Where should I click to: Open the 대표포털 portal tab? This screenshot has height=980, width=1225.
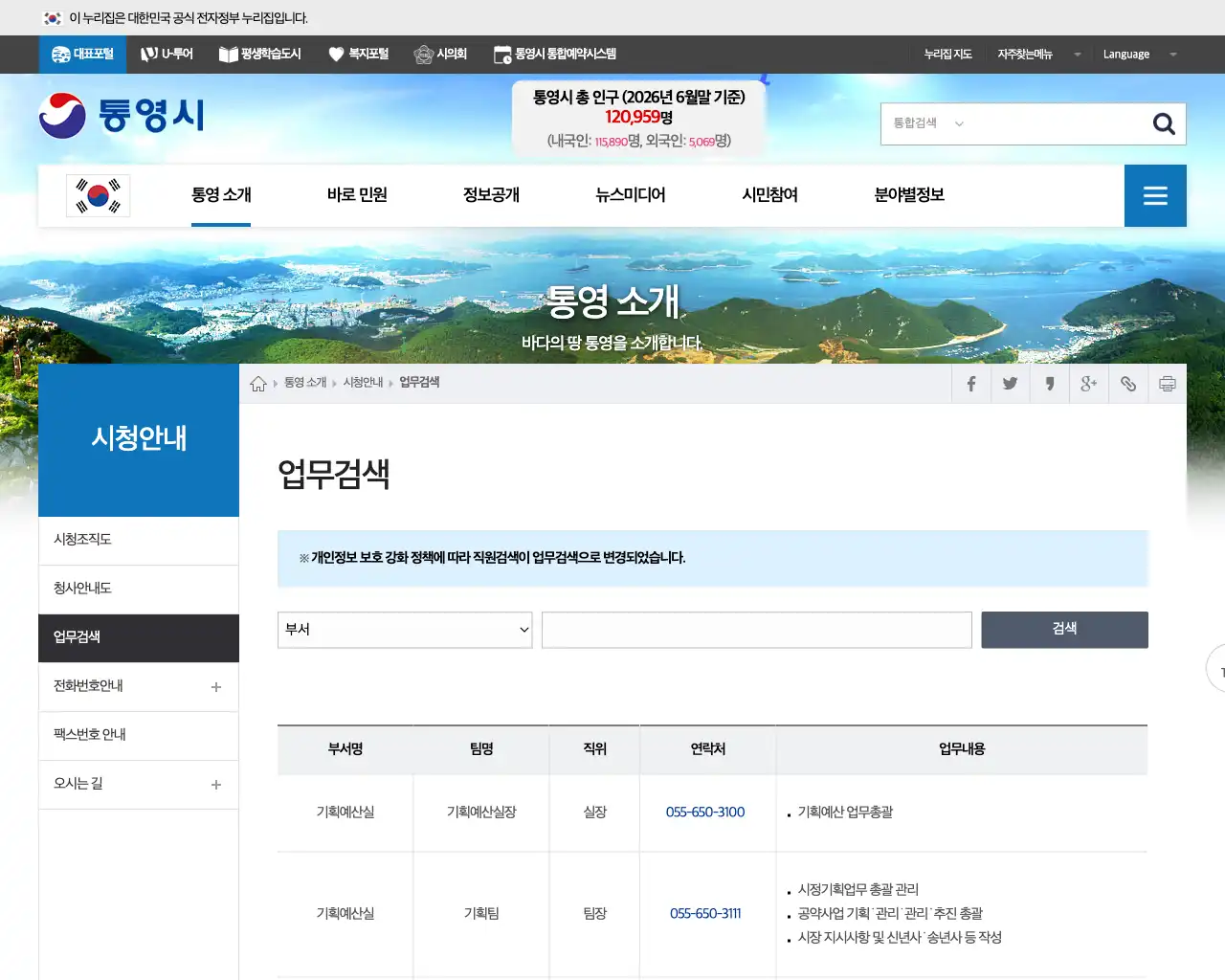(82, 55)
